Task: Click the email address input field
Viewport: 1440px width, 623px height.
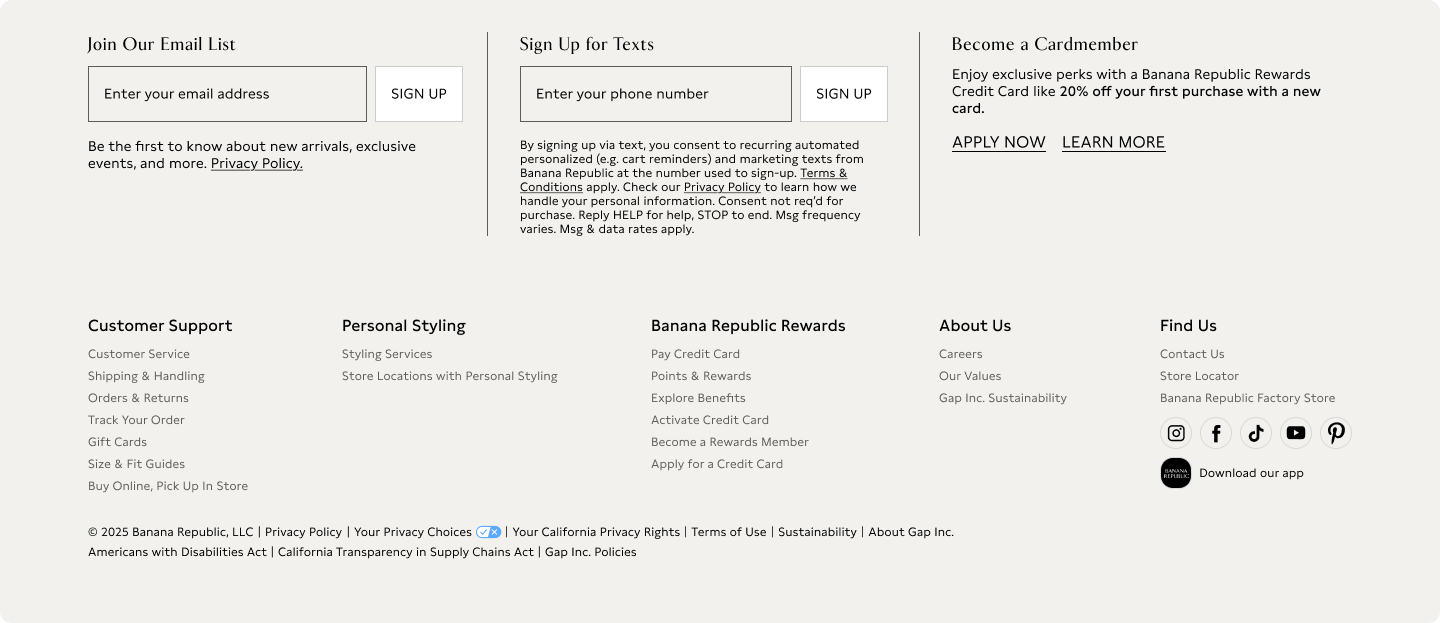Action: 227,94
